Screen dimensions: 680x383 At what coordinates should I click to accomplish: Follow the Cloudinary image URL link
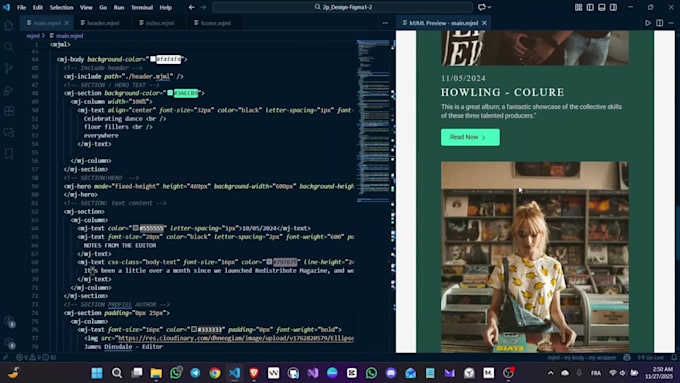click(x=235, y=338)
